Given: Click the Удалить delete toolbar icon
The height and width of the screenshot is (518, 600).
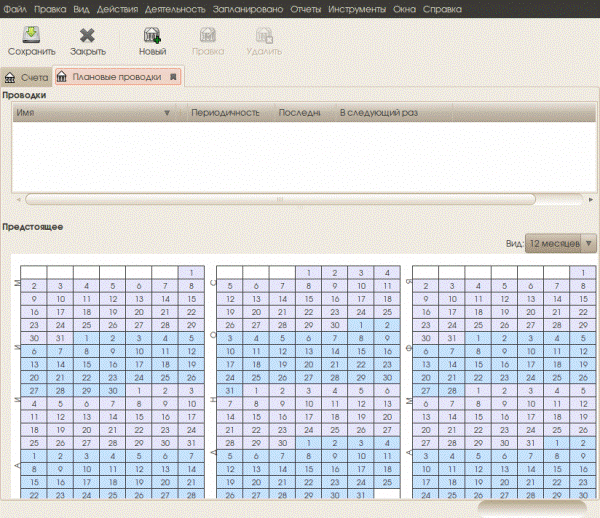Looking at the screenshot, I should pos(264,36).
